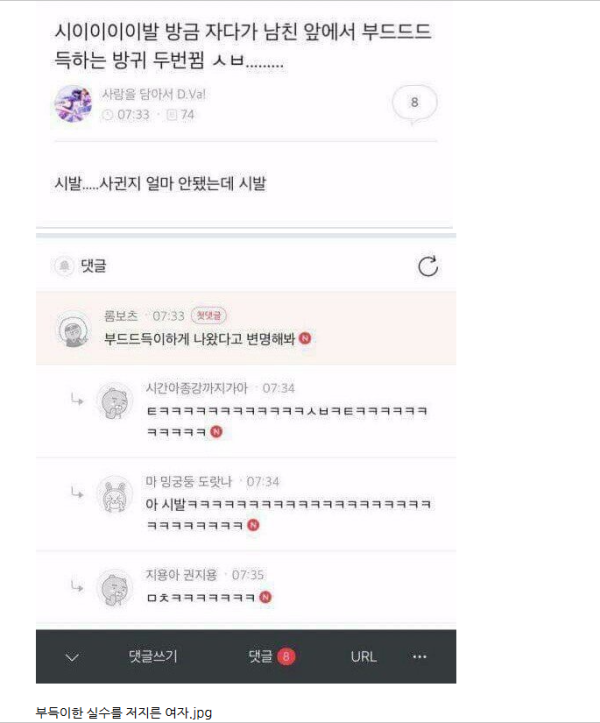Click the post author's purple profile avatar
Screen dimensions: 600x723
click(x=73, y=104)
